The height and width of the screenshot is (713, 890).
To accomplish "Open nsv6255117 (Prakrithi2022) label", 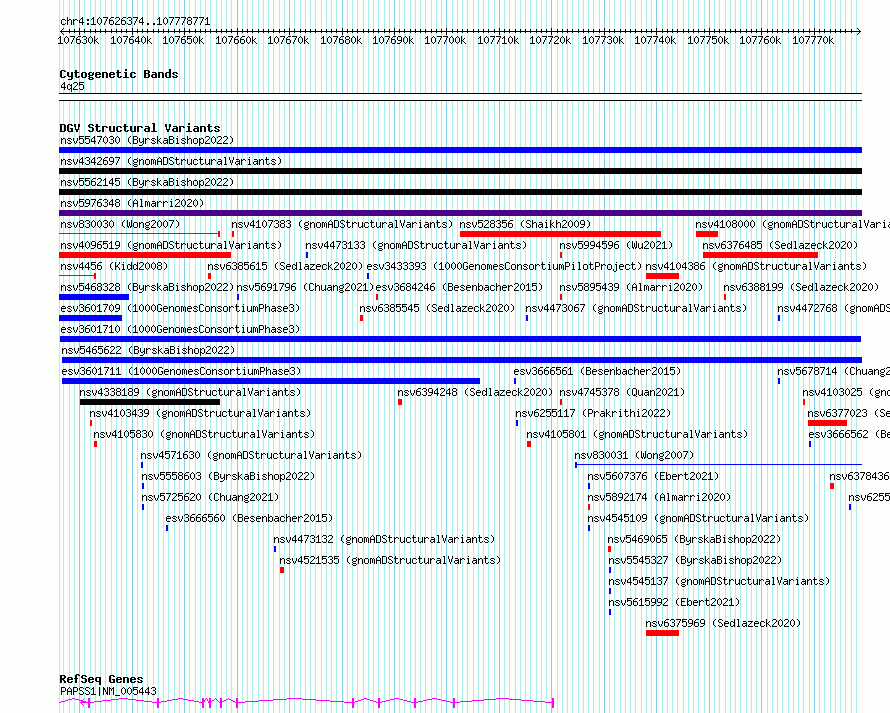I will point(593,413).
